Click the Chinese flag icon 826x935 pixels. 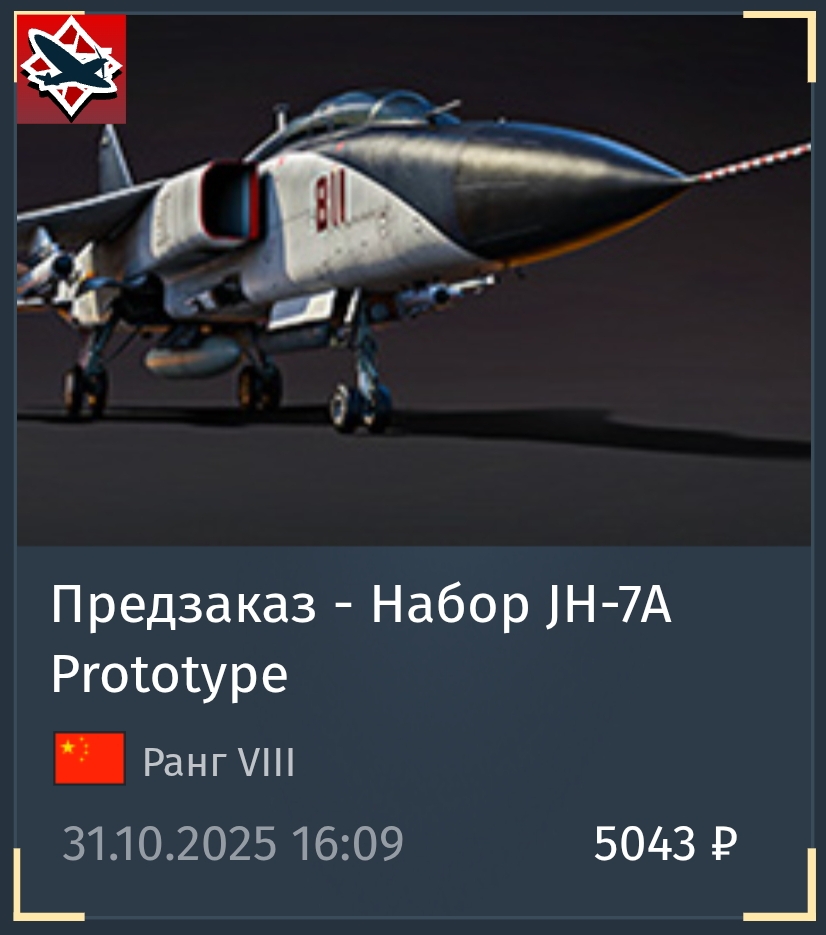point(89,758)
